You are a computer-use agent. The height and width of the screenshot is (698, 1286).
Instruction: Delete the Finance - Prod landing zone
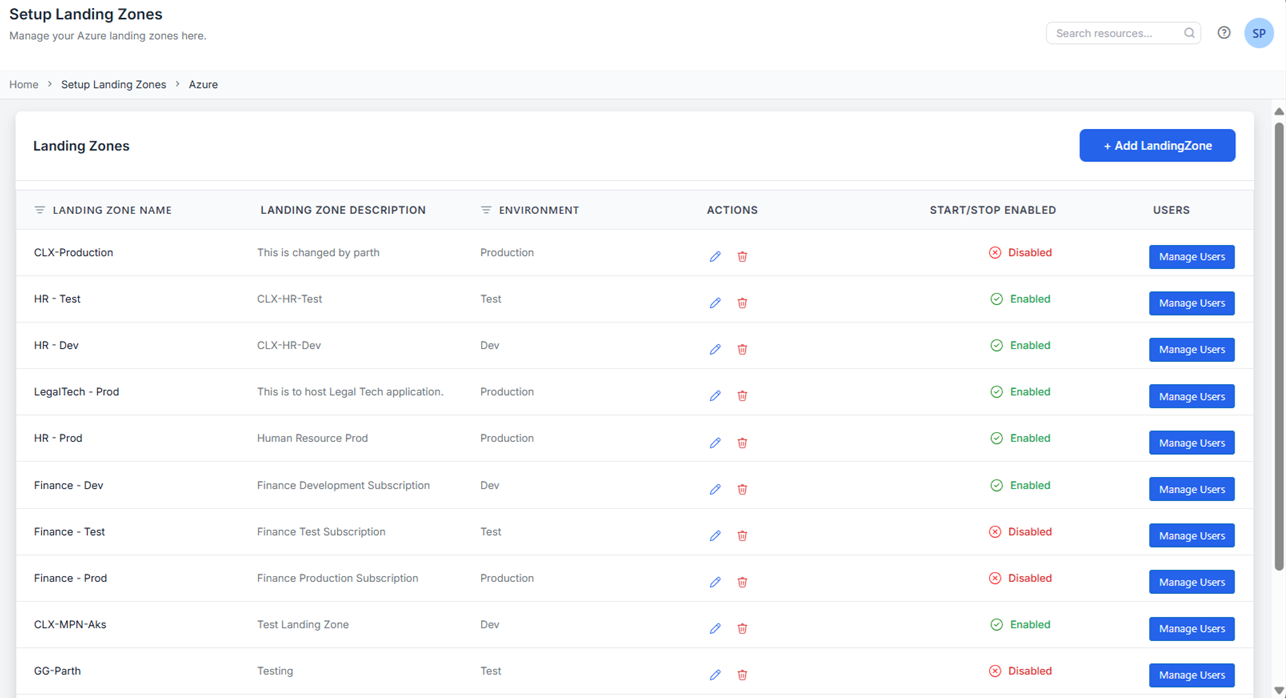tap(742, 582)
